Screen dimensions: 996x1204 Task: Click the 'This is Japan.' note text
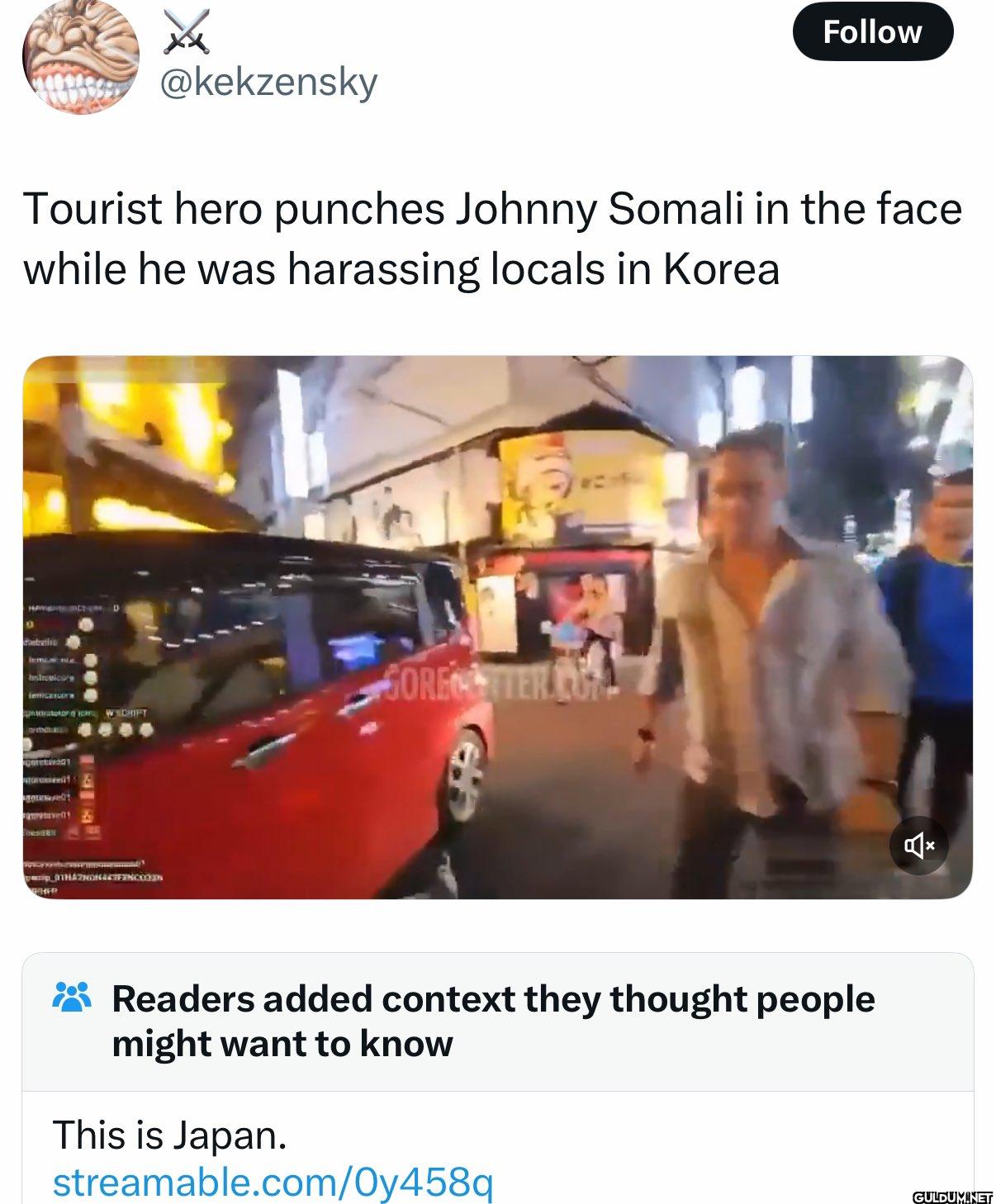coord(169,1135)
